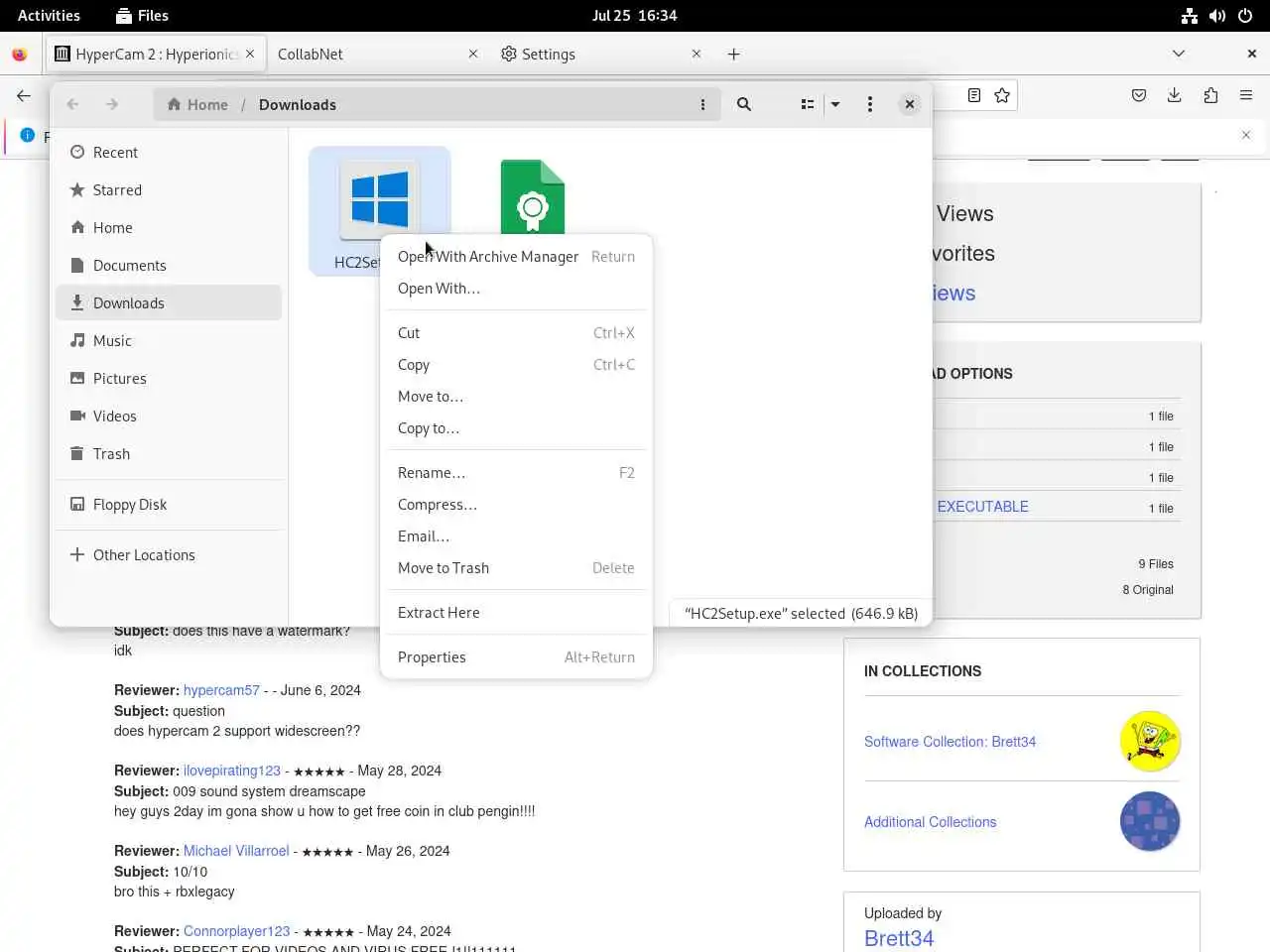Image resolution: width=1270 pixels, height=952 pixels.
Task: Open Videos in Files sidebar
Action: [169, 416]
